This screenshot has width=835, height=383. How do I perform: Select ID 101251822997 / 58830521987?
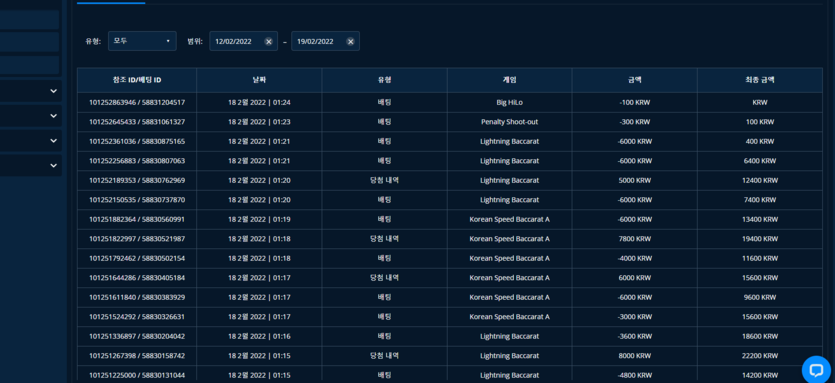(x=137, y=239)
